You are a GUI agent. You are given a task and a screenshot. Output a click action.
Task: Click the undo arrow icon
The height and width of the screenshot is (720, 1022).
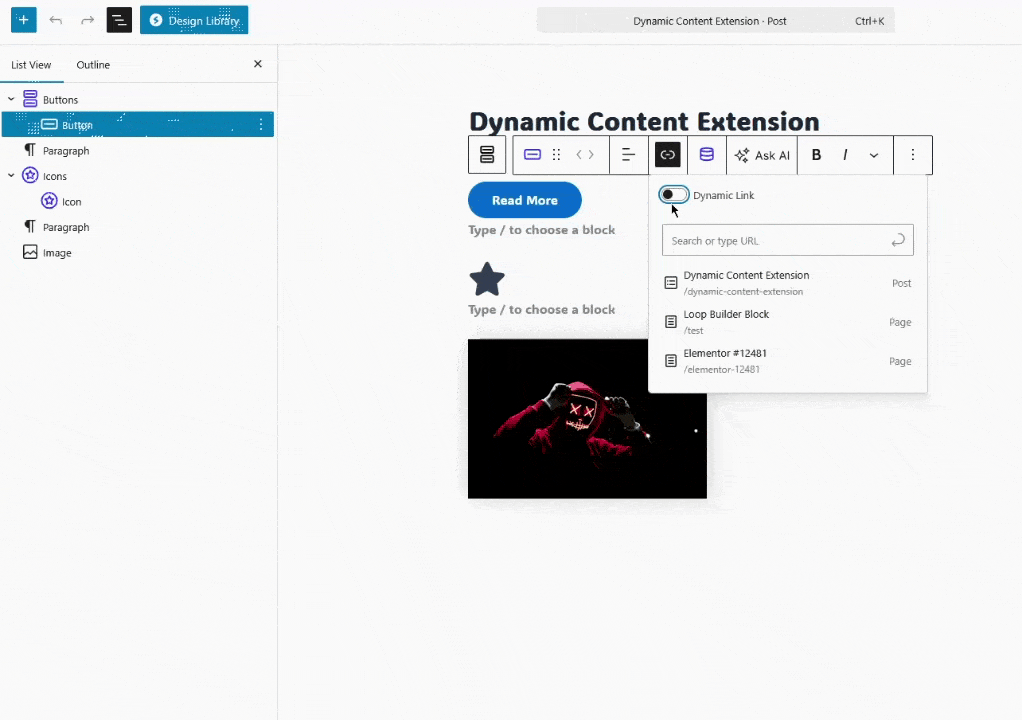[56, 20]
